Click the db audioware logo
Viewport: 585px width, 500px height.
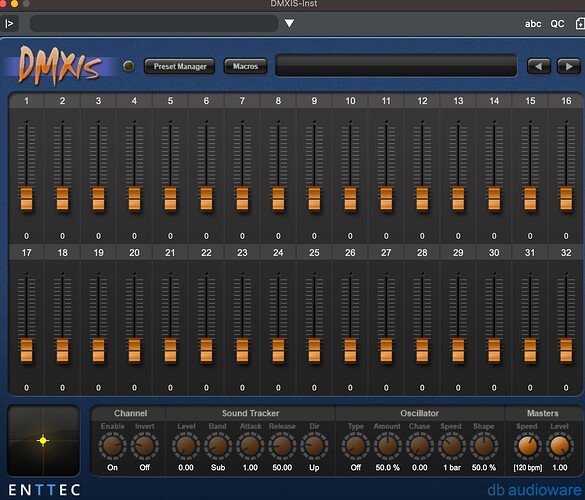pyautogui.click(x=534, y=490)
